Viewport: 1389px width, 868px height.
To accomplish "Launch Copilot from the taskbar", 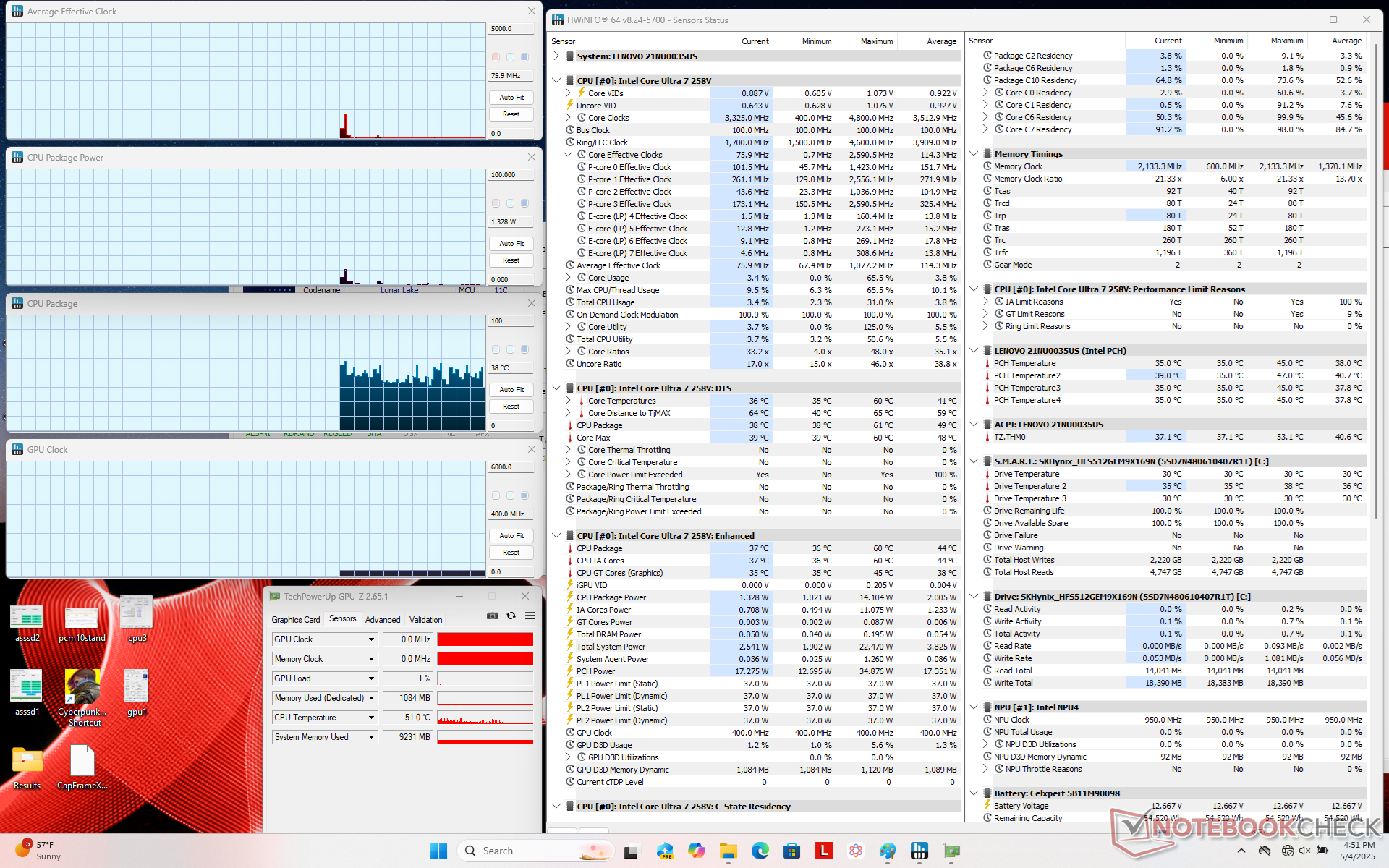I will [x=697, y=851].
